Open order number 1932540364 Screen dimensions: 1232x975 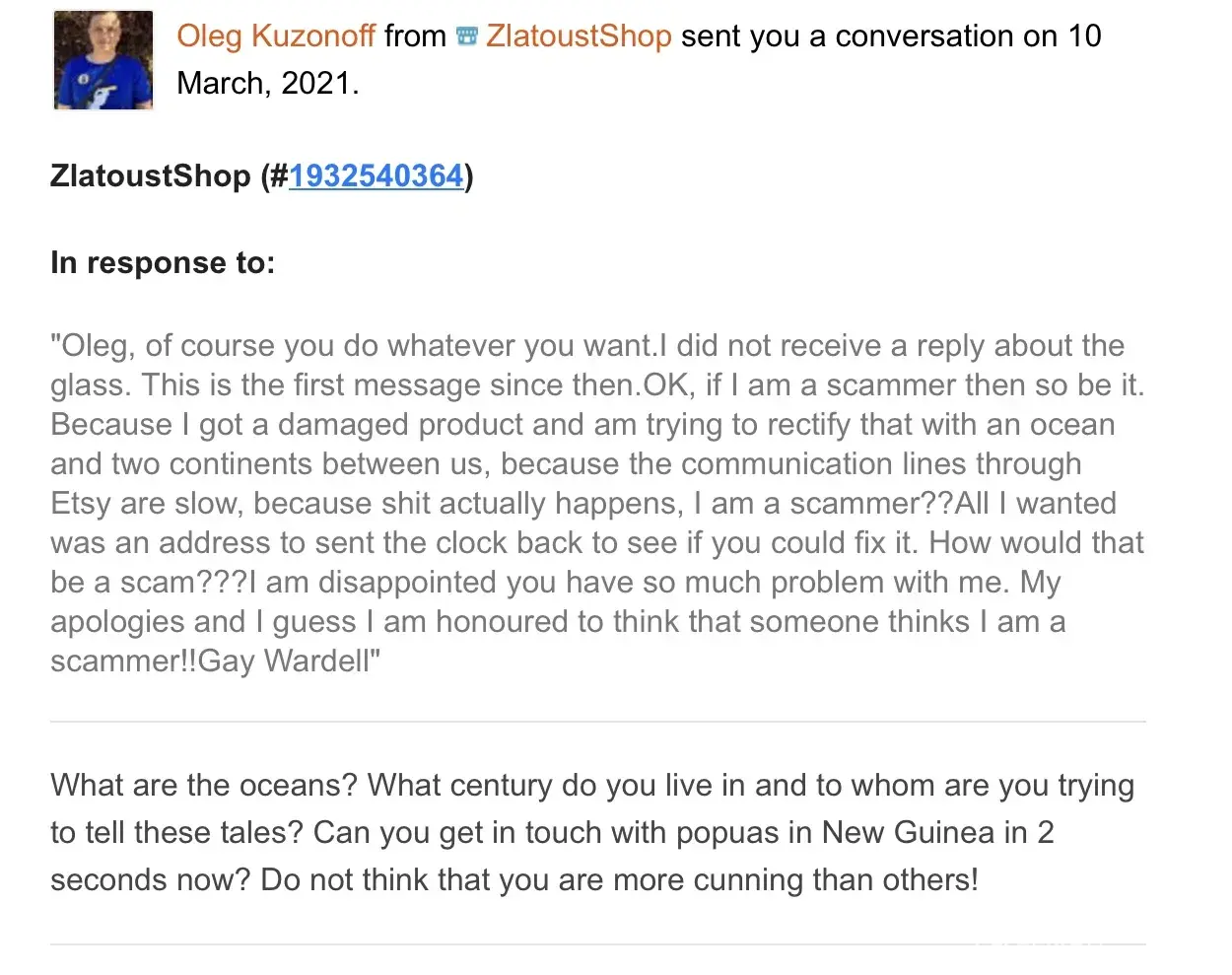[x=376, y=175]
